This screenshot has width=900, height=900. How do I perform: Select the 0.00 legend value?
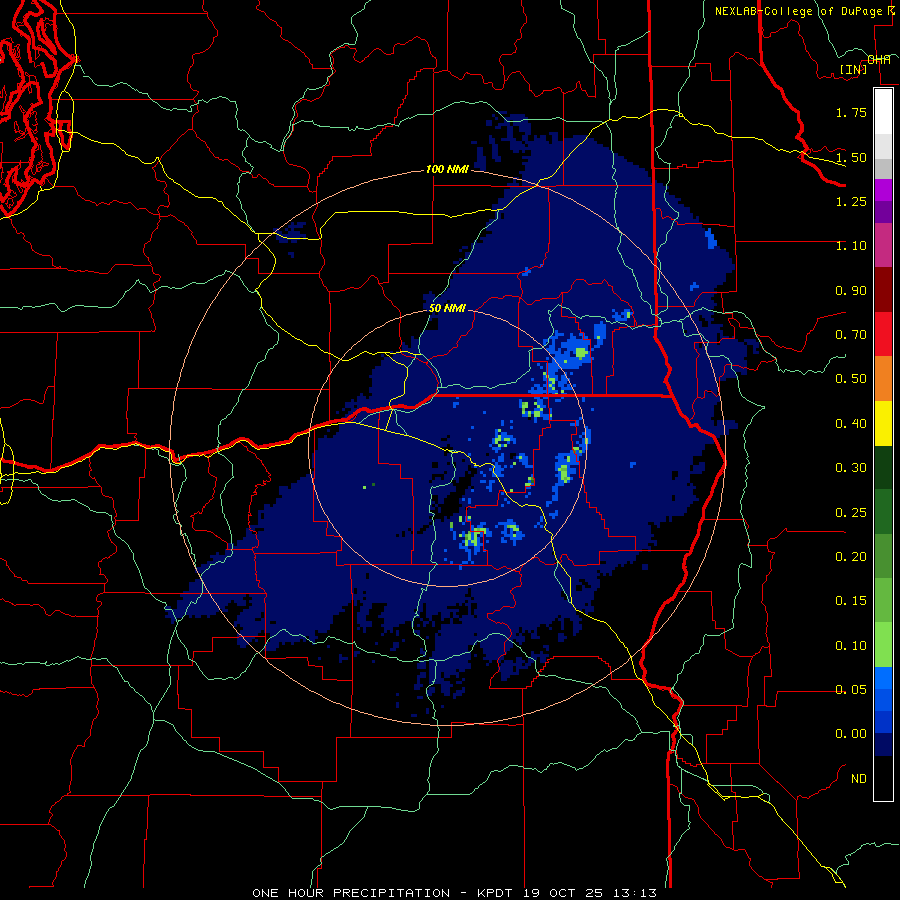[x=851, y=734]
